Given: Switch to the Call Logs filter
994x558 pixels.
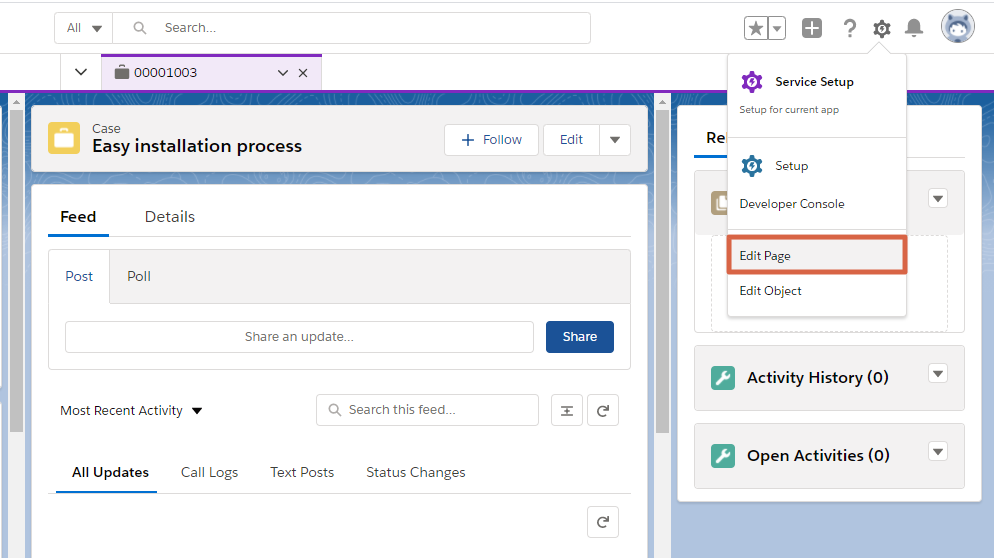Looking at the screenshot, I should (209, 472).
